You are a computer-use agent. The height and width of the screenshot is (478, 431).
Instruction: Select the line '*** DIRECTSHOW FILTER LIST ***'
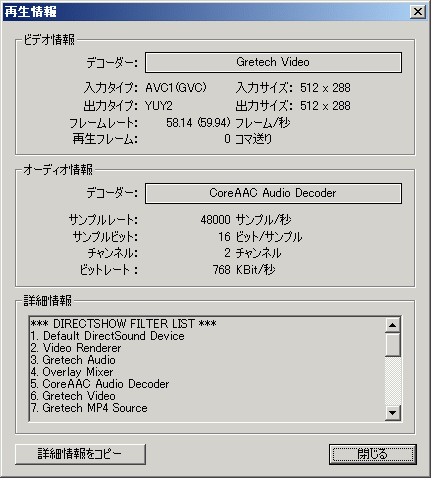[x=123, y=324]
